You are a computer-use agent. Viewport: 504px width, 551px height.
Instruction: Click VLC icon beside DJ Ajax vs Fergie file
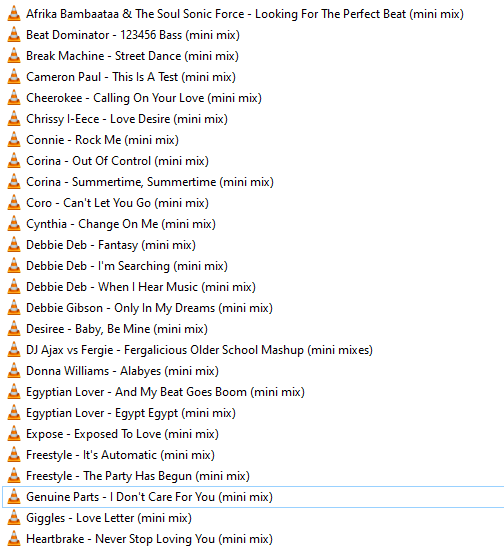[14, 350]
